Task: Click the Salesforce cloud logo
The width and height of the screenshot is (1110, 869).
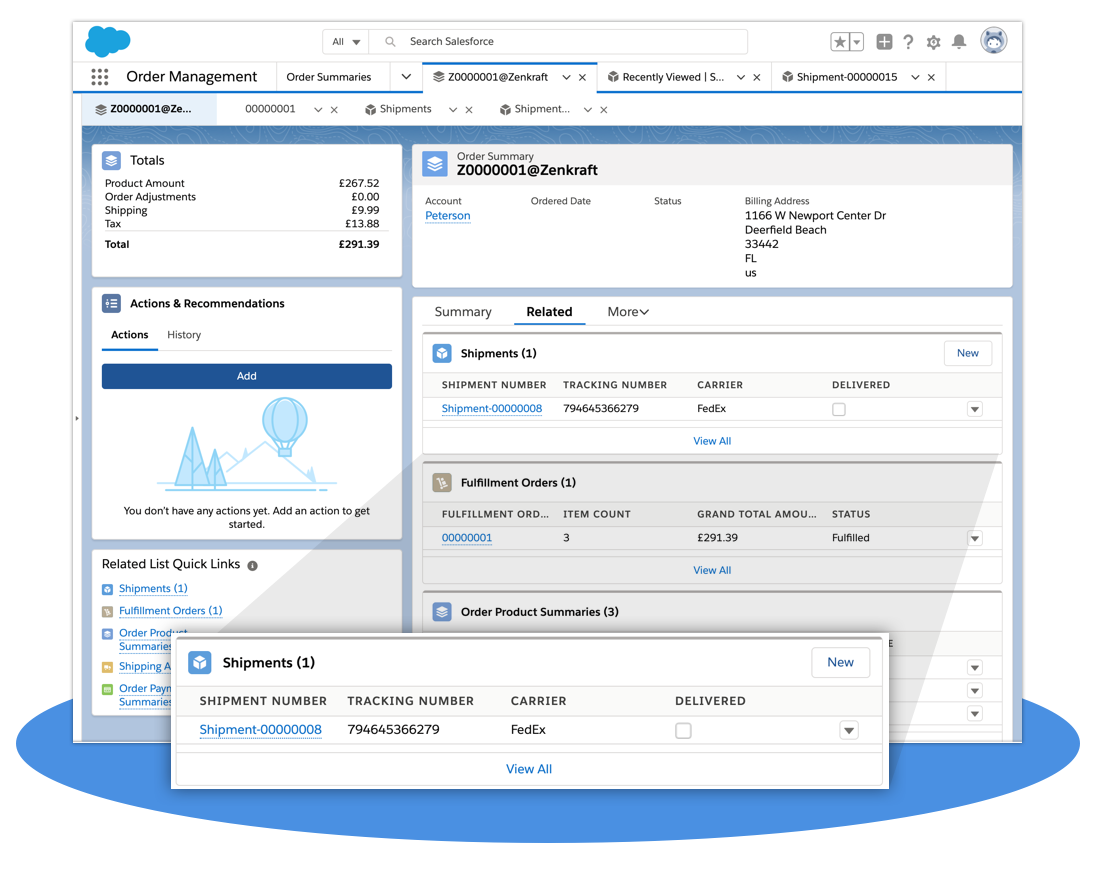Action: pyautogui.click(x=108, y=41)
